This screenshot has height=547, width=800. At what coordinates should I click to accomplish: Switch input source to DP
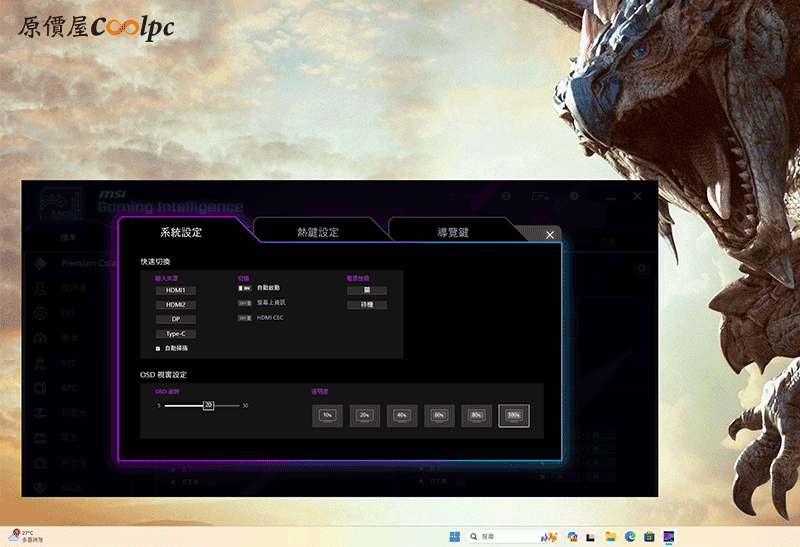pos(176,319)
